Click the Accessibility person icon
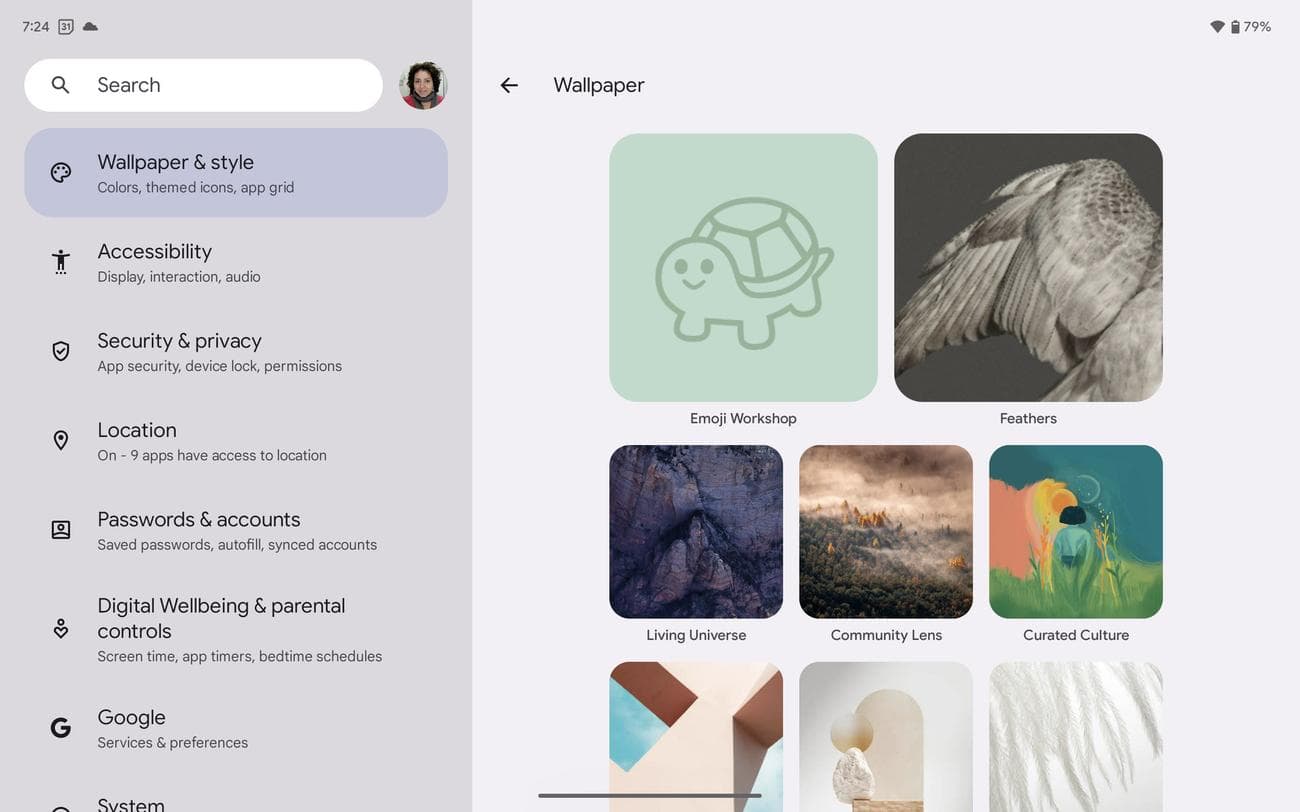 [x=61, y=262]
